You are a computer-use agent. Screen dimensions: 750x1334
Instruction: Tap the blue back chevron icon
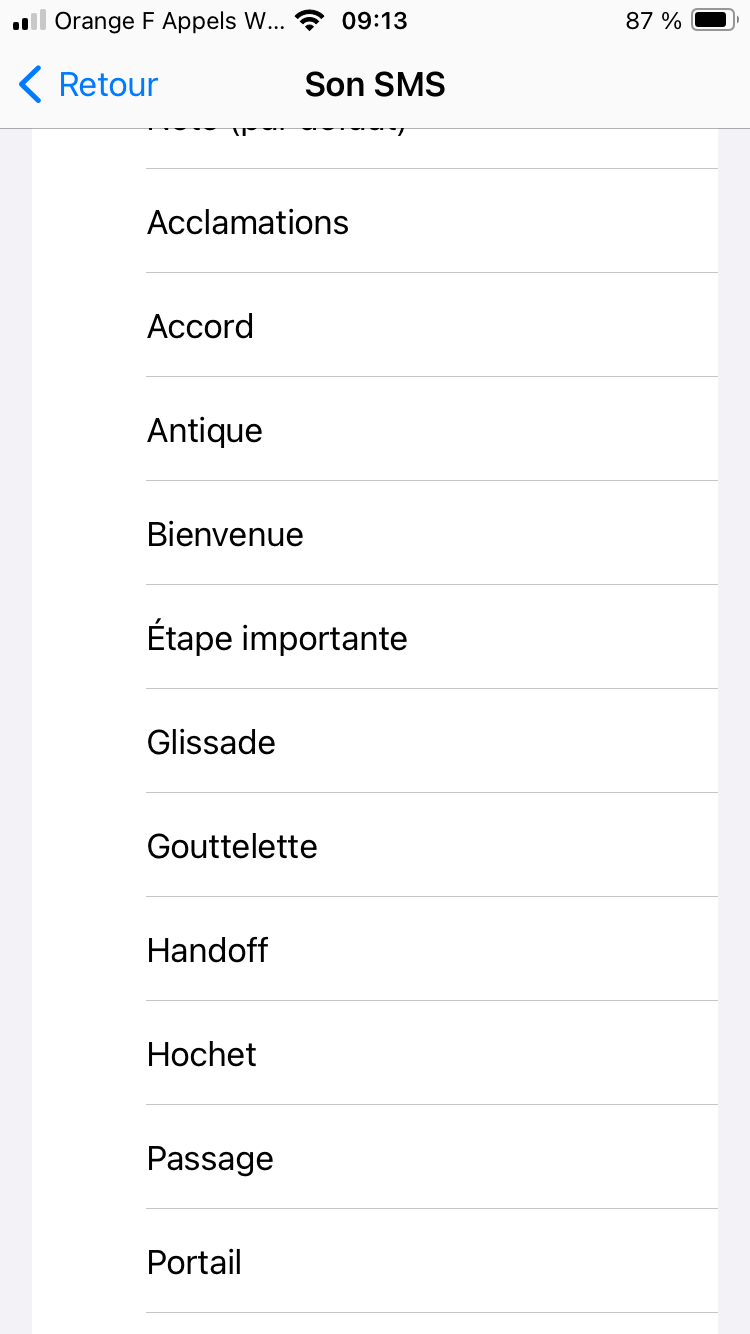[31, 85]
